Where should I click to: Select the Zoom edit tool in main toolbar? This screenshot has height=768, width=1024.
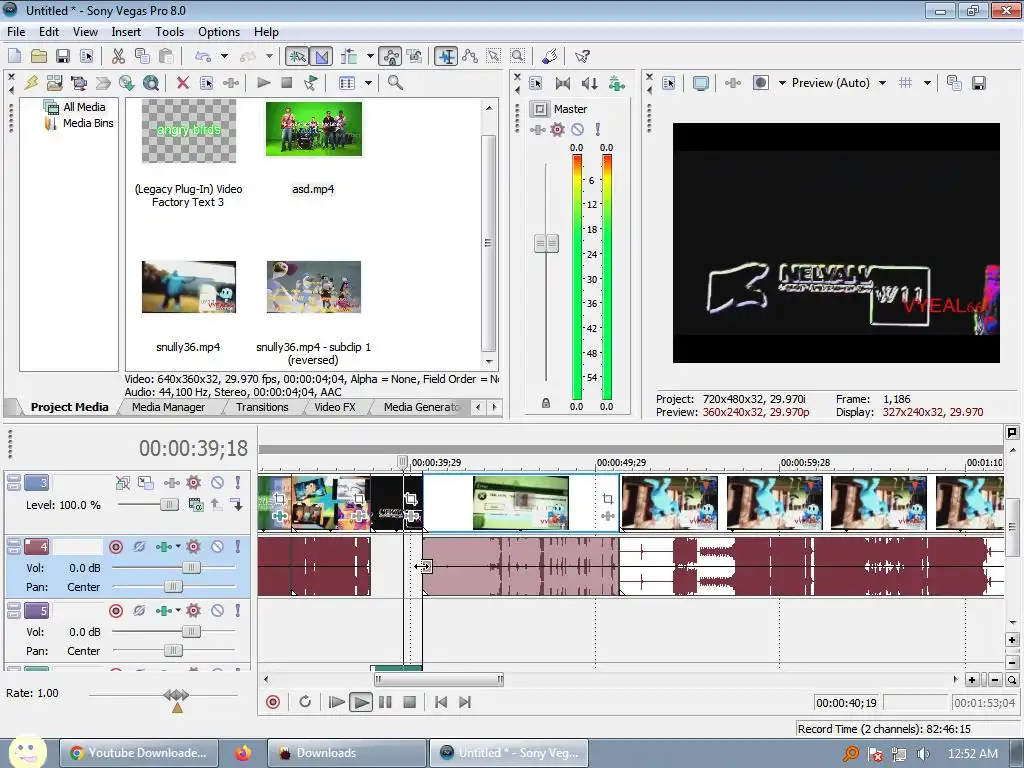click(517, 56)
